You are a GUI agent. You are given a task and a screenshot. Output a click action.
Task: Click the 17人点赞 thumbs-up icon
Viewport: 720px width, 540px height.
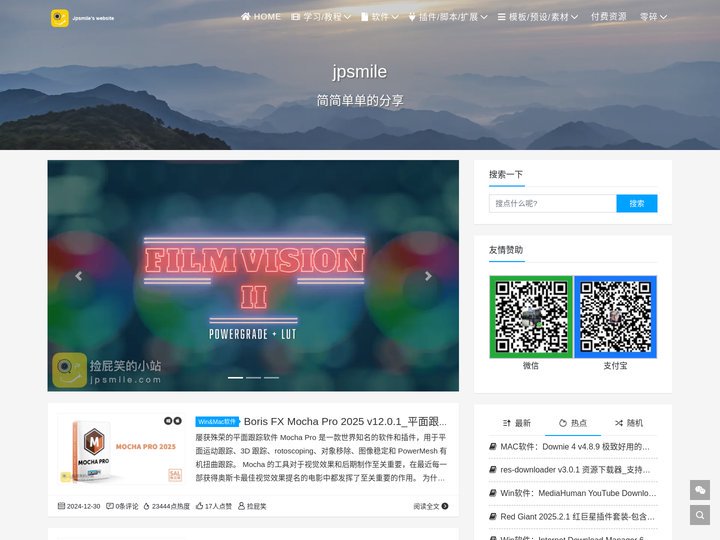coord(199,506)
